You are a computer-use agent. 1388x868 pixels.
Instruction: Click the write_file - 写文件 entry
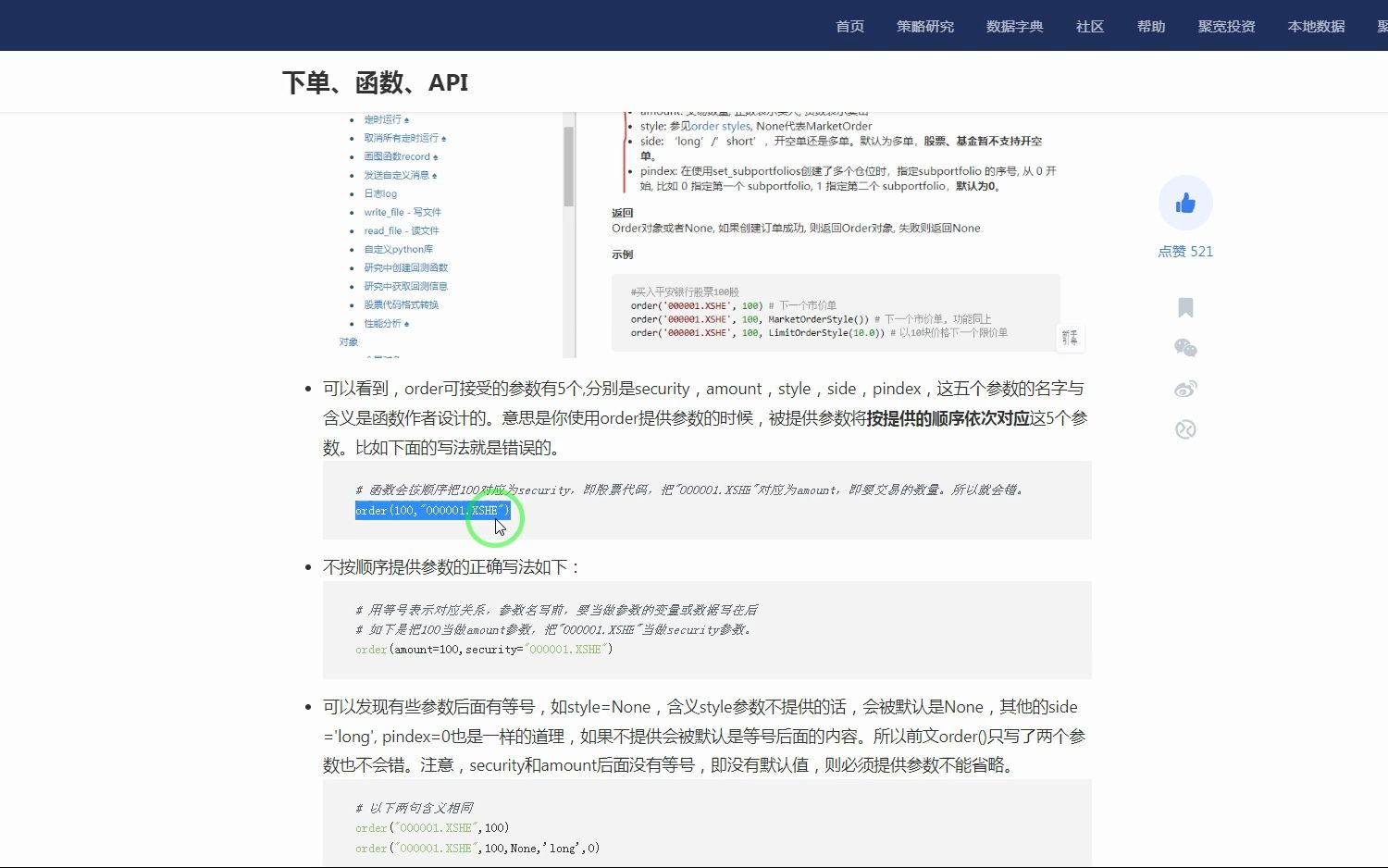(403, 212)
